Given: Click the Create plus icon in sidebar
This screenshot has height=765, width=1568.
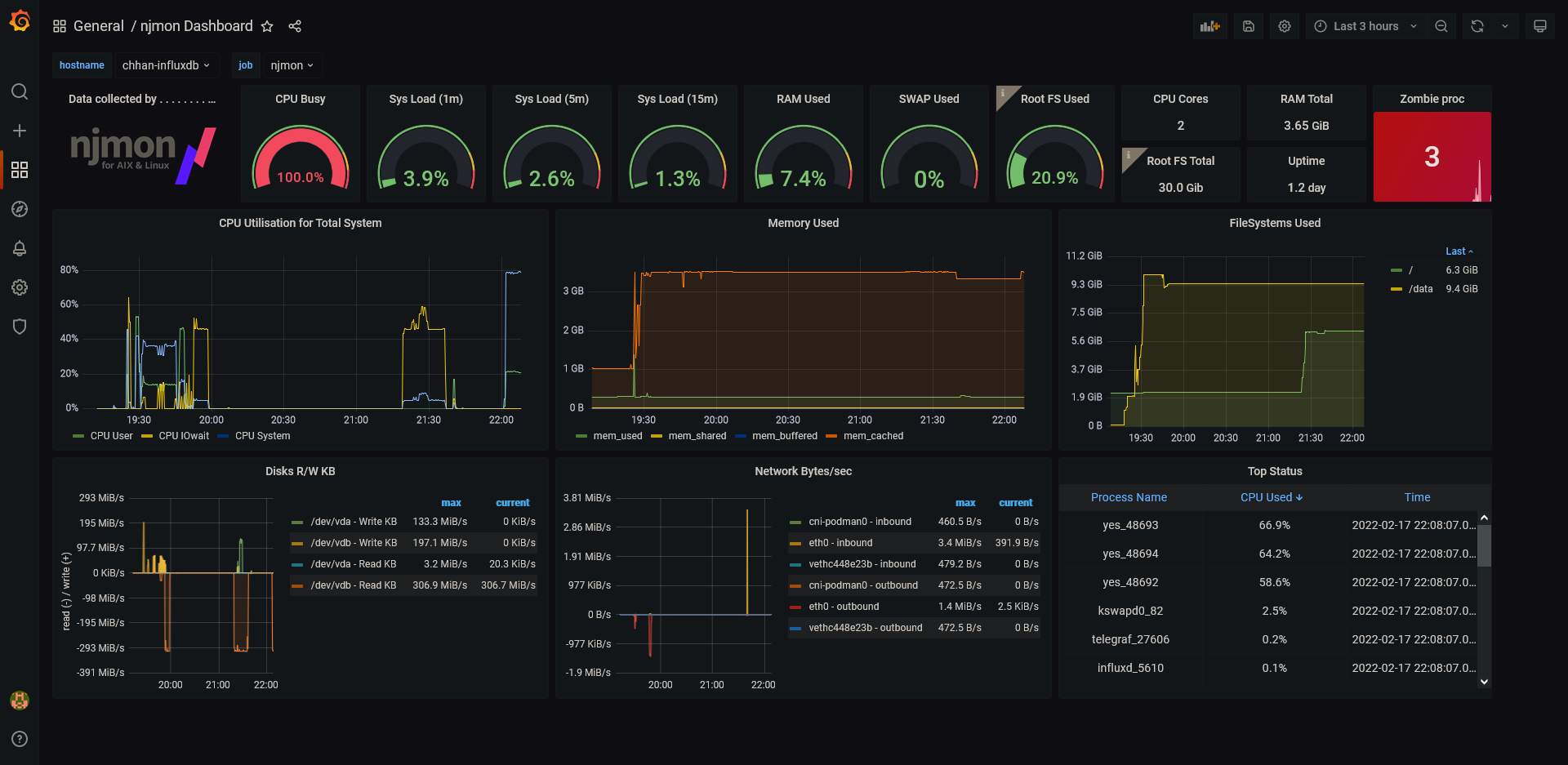Looking at the screenshot, I should [x=20, y=131].
